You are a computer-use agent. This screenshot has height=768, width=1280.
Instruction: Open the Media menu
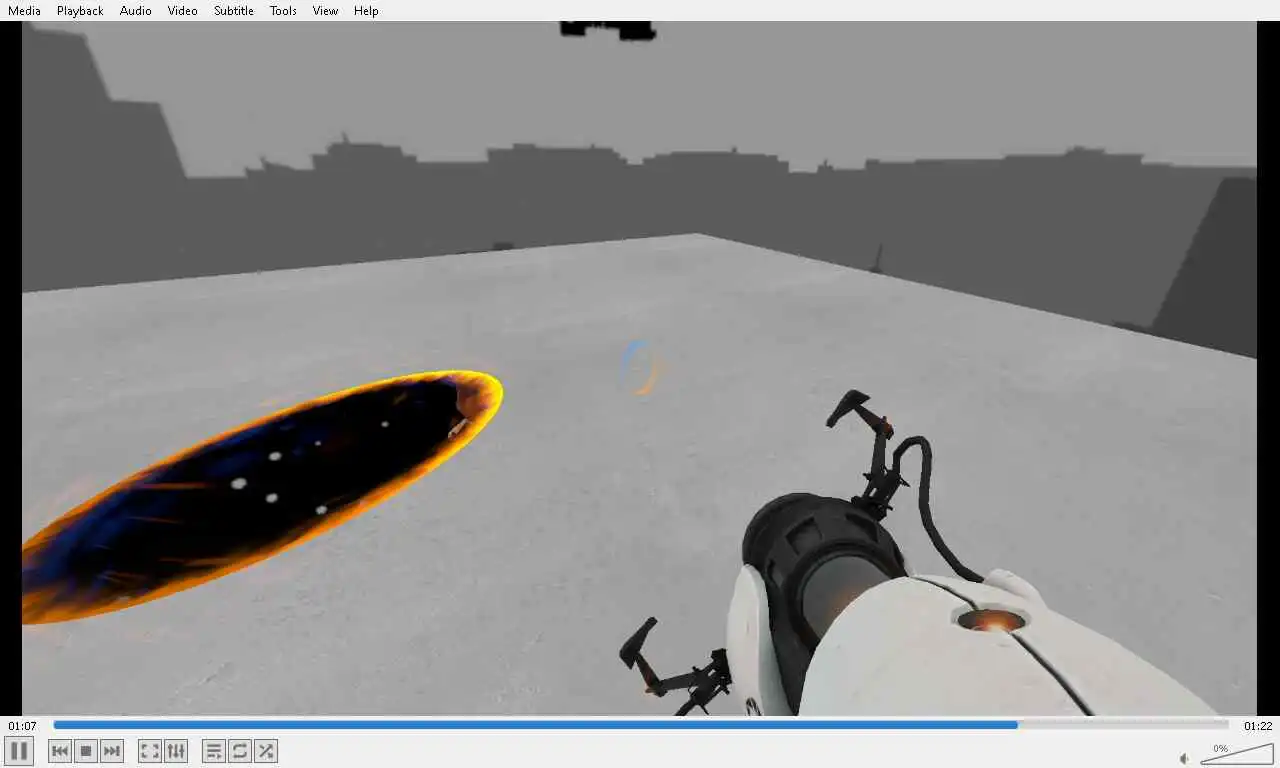point(24,11)
